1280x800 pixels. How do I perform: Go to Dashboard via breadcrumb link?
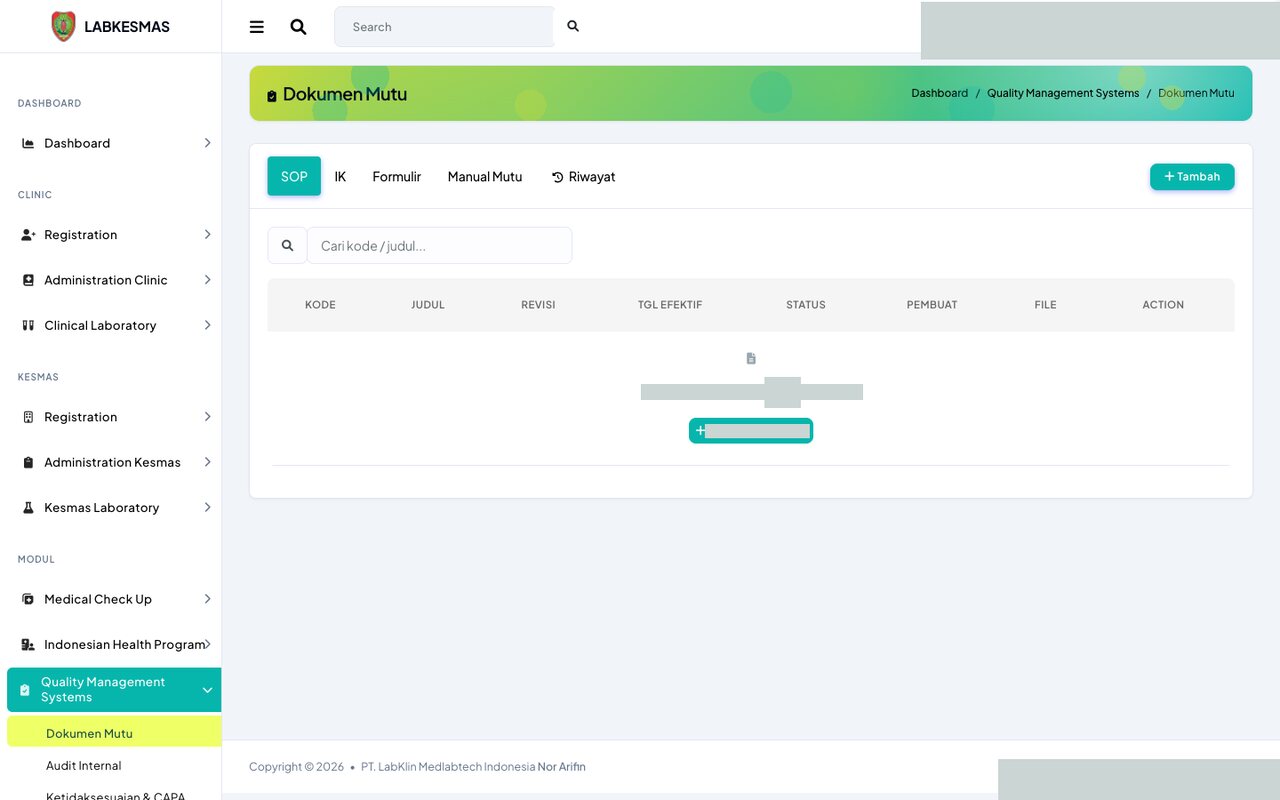[939, 93]
